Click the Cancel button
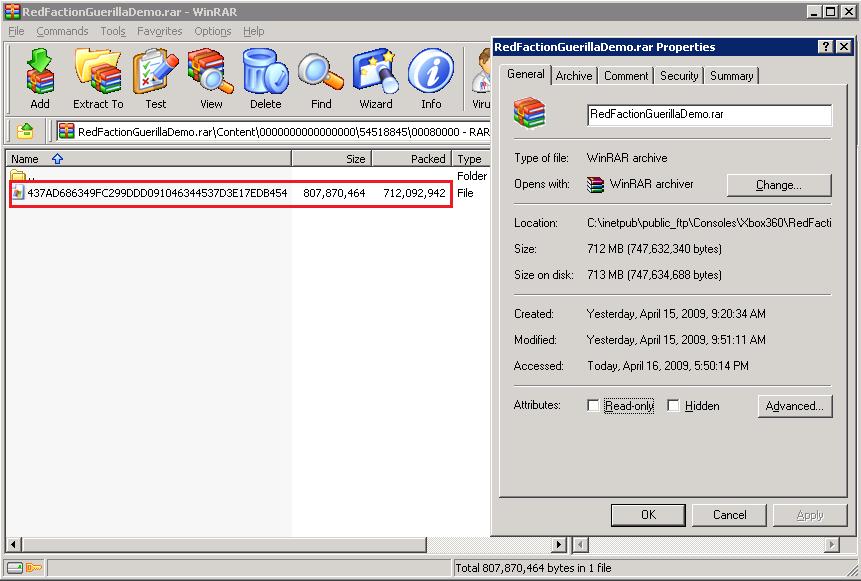 point(729,515)
